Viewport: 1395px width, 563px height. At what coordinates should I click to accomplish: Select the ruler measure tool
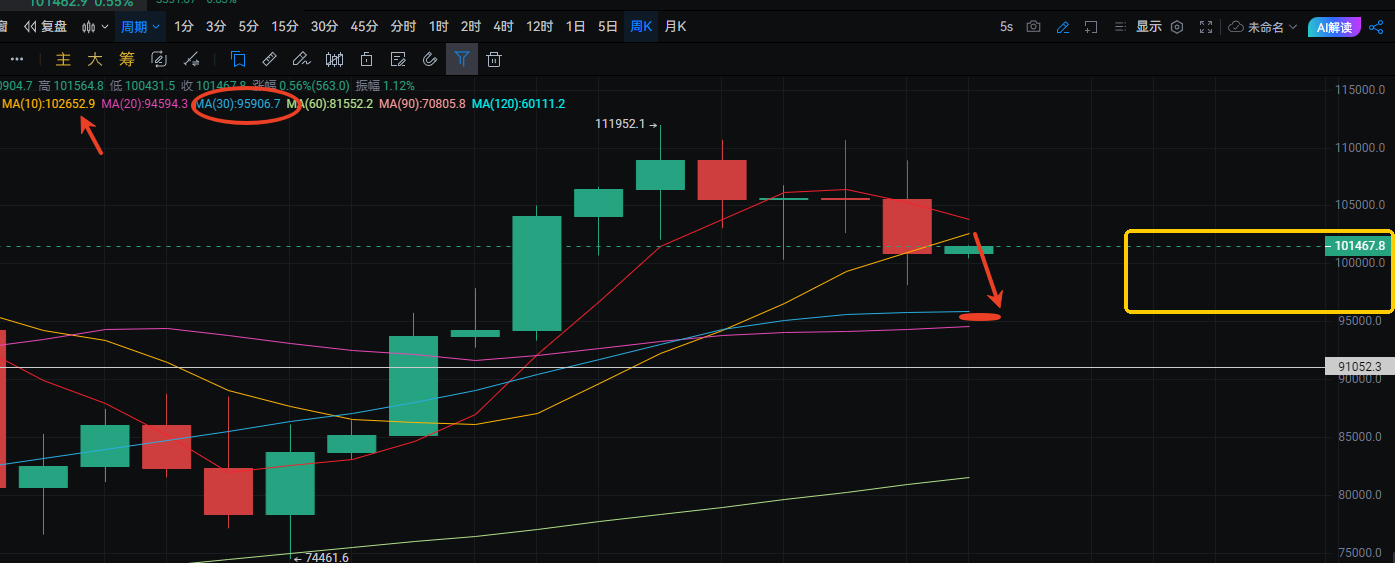(x=269, y=59)
